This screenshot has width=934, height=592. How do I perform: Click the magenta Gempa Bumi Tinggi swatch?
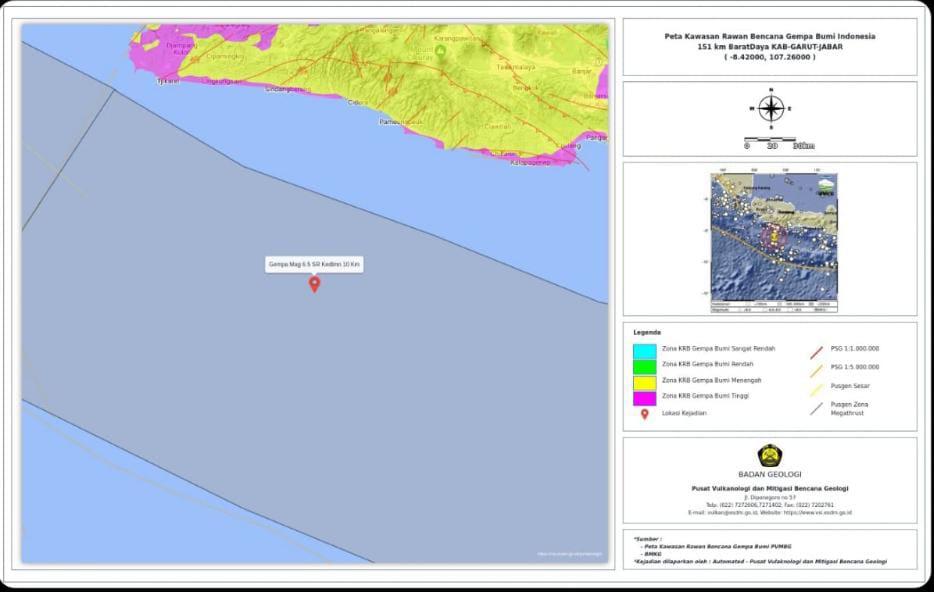point(644,398)
